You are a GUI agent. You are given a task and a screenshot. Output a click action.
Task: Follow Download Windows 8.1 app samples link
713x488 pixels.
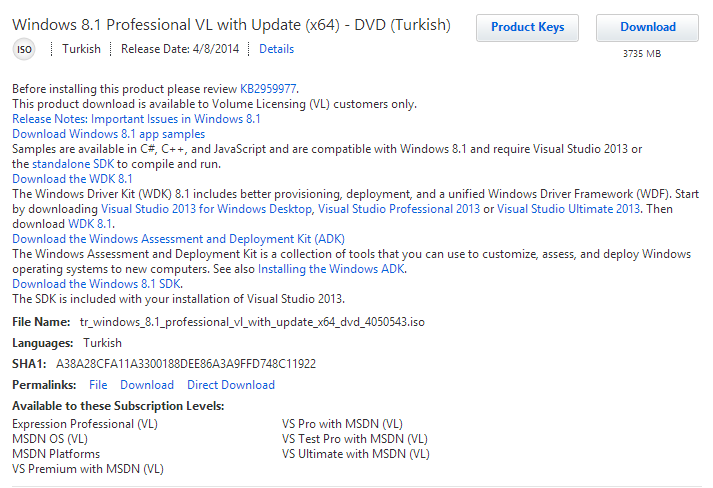[x=109, y=134]
